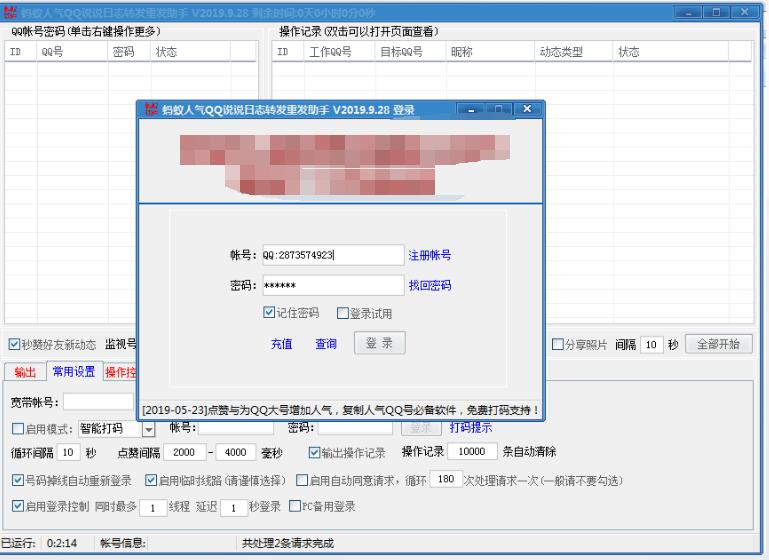
Task: Click the ID column header in operation log
Action: pos(288,52)
